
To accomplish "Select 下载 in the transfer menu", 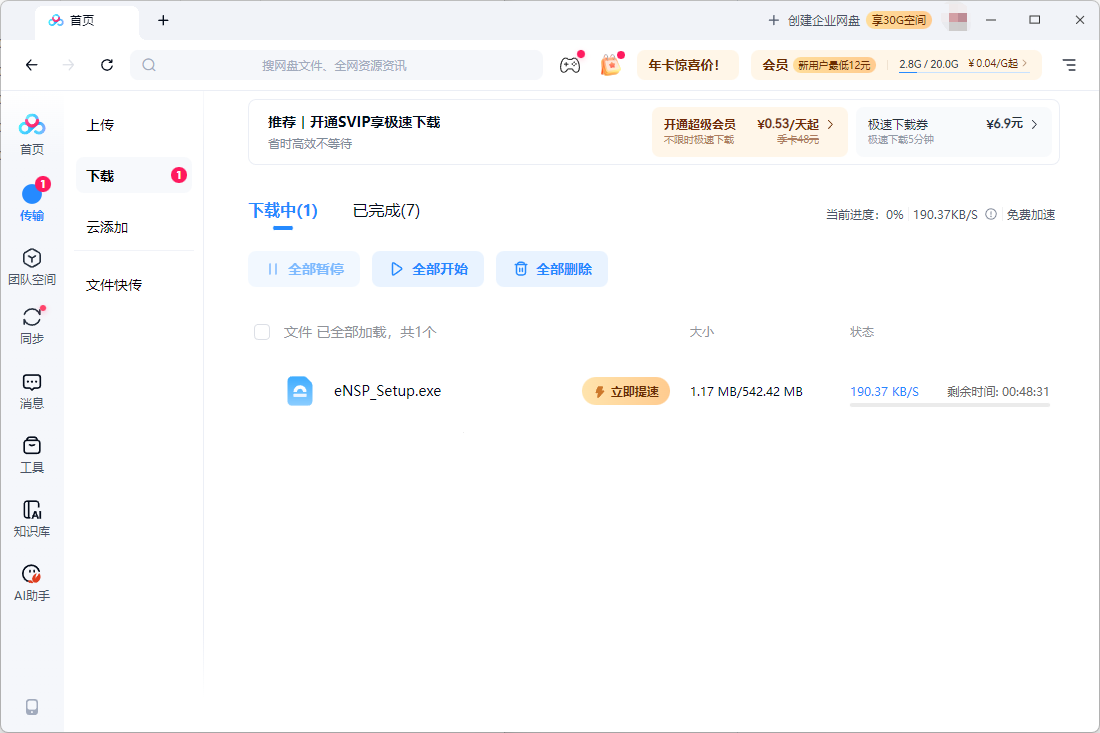I will pos(133,175).
